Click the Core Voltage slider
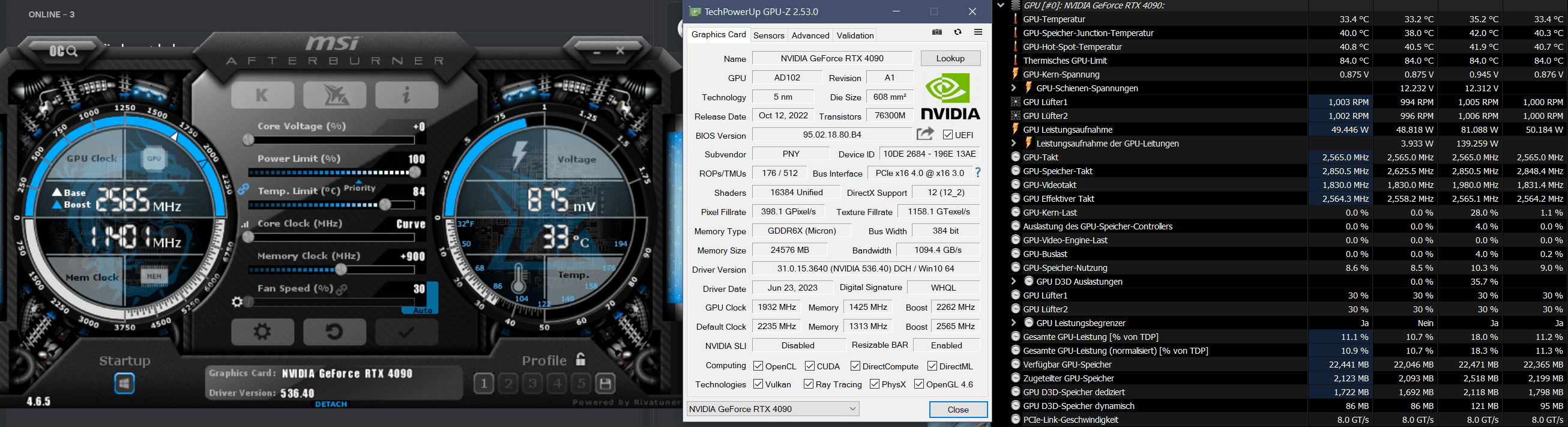Screen dimensions: 1568x427 point(332,140)
